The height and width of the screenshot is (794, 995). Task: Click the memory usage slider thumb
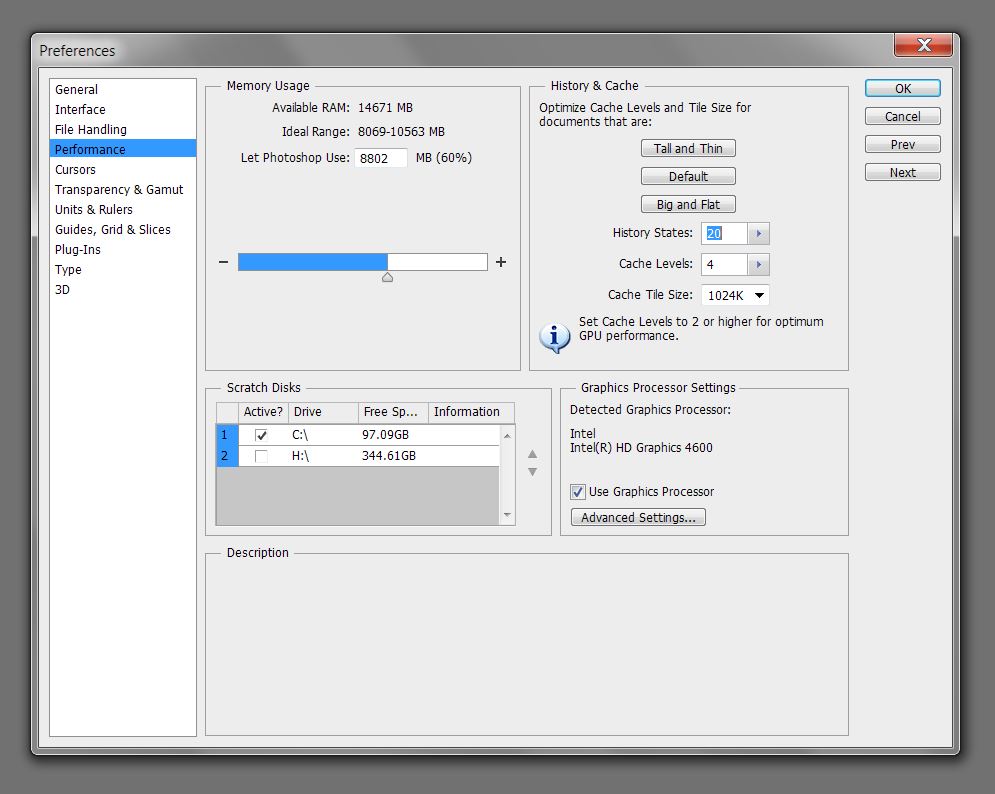pyautogui.click(x=387, y=277)
